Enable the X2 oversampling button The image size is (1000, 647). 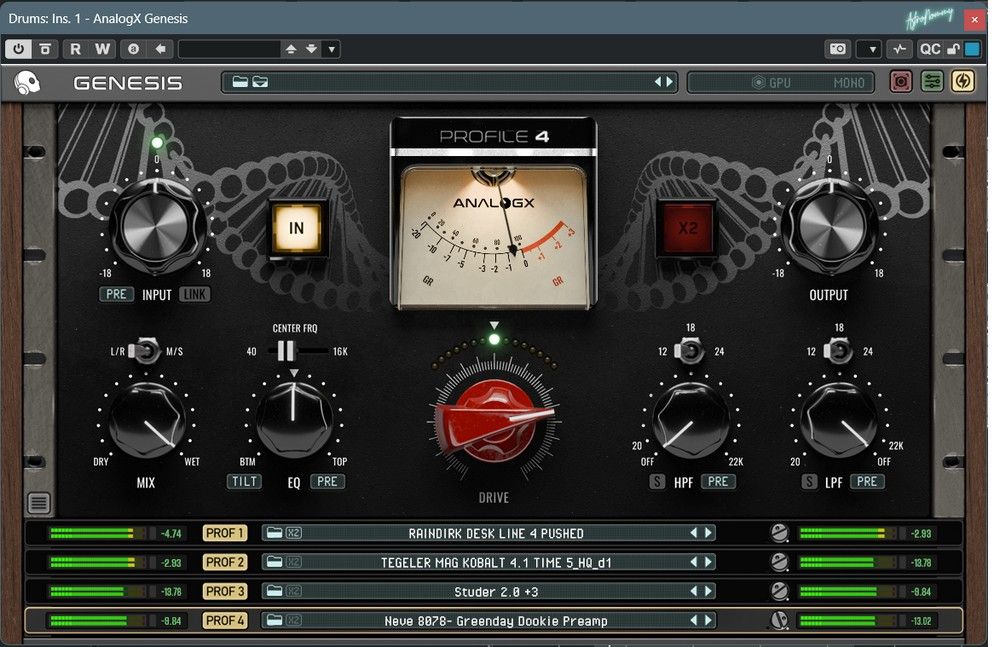(688, 228)
